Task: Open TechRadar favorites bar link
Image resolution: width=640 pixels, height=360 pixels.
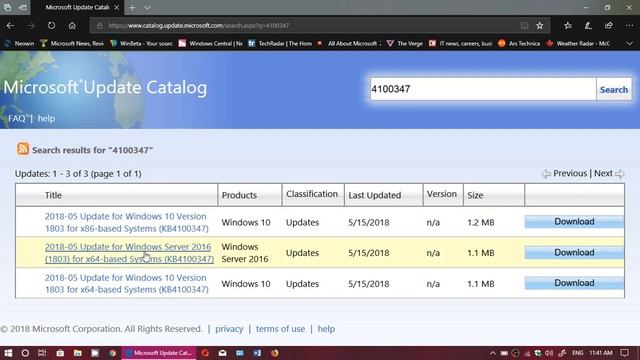Action: click(x=280, y=43)
